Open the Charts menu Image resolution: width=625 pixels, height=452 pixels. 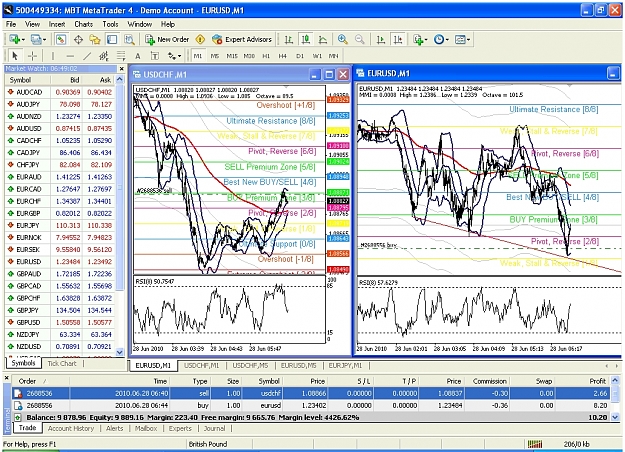tap(83, 24)
